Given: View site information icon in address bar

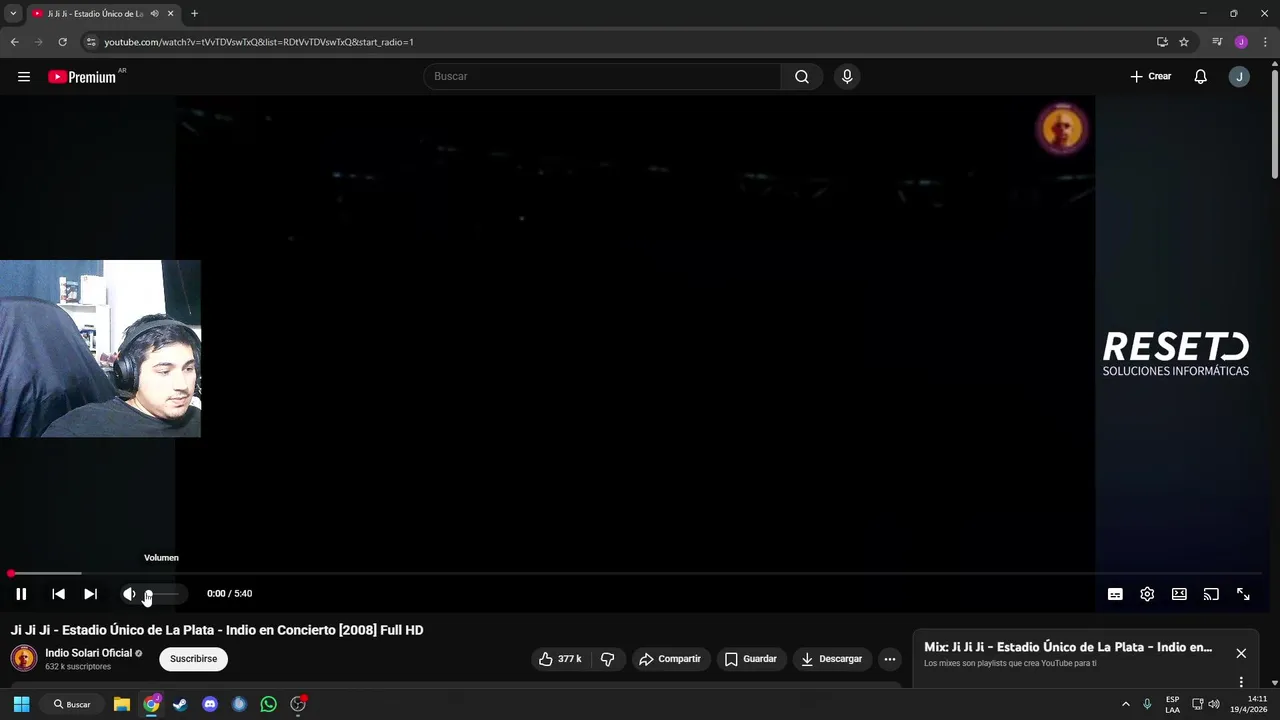Looking at the screenshot, I should pos(91,42).
